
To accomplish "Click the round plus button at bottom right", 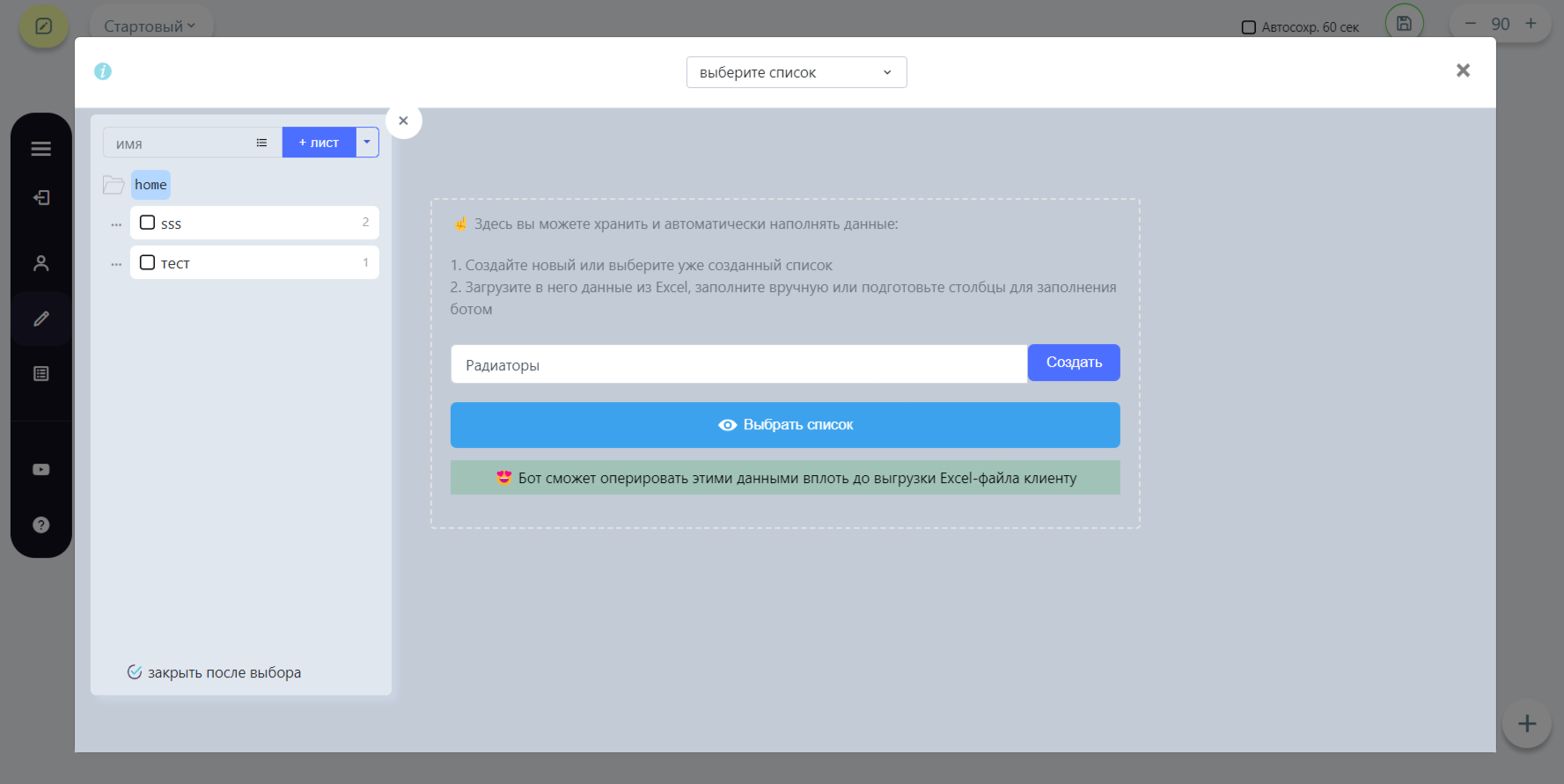I will click(1527, 724).
